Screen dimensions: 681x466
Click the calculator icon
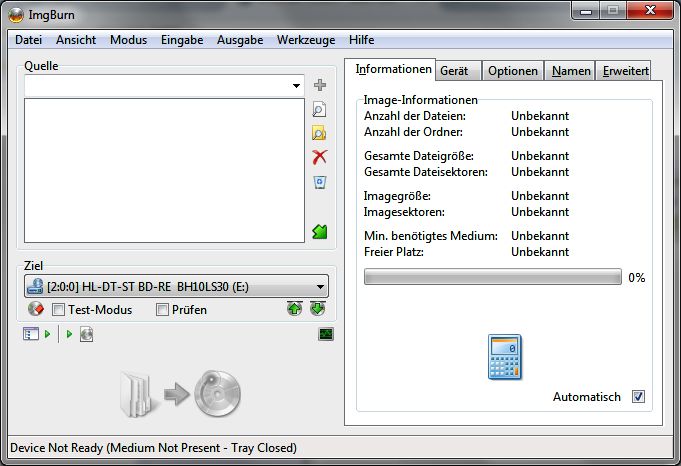[505, 357]
